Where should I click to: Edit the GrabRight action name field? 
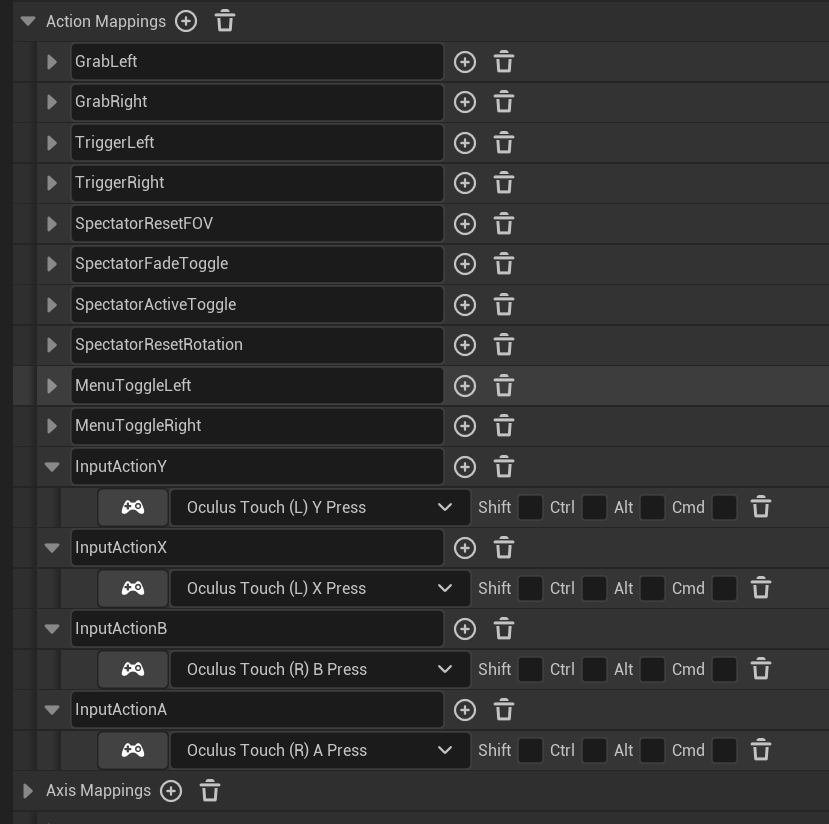point(257,102)
